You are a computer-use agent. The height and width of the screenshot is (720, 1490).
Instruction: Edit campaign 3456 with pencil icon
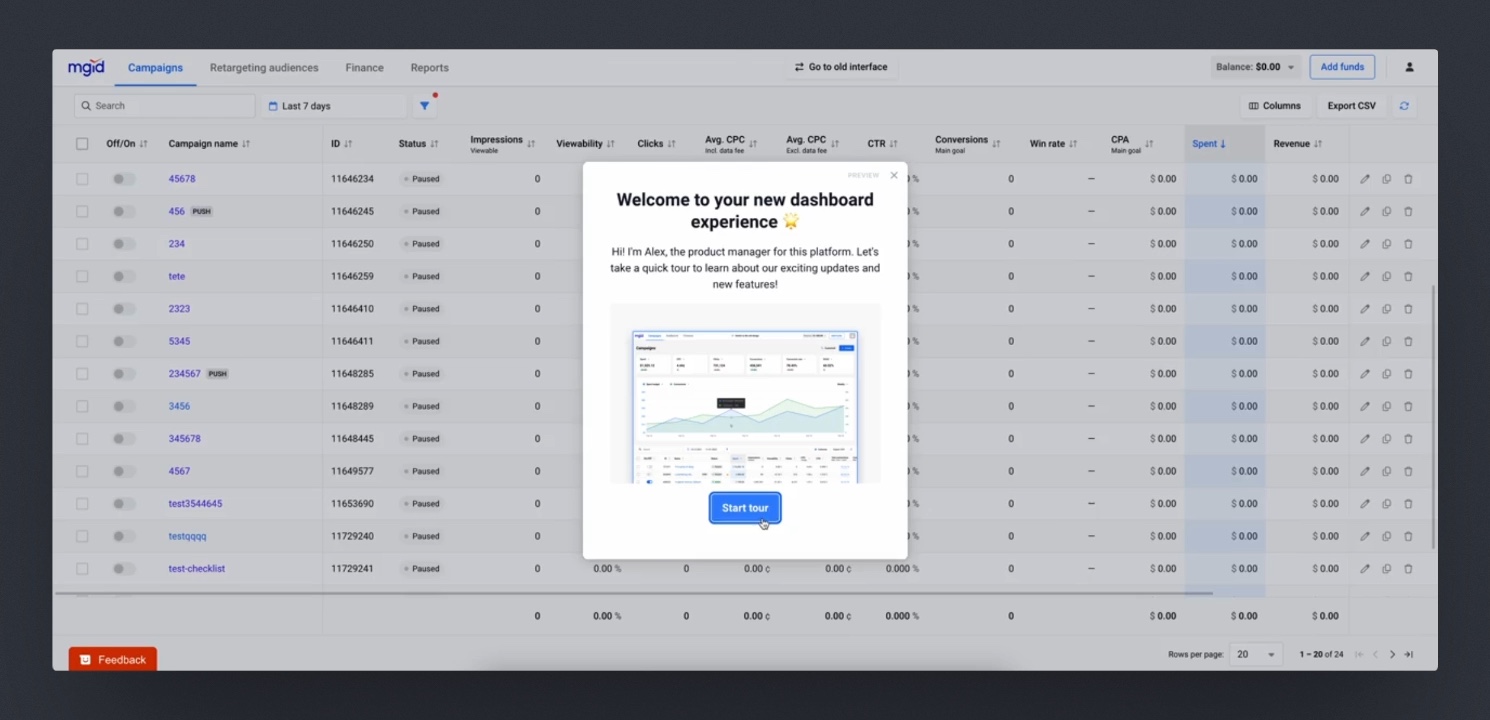click(1365, 407)
